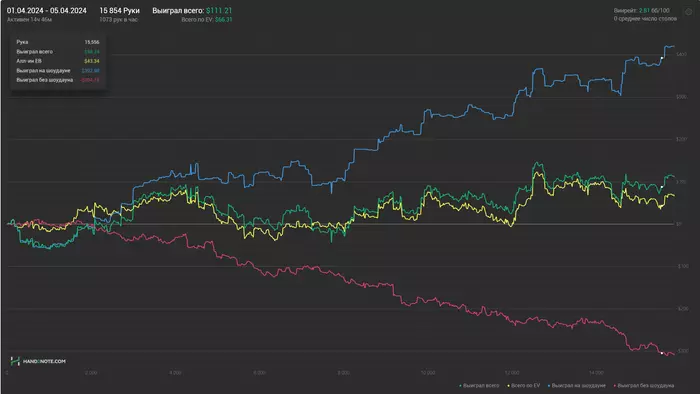This screenshot has height=394, width=700.
Task: Click the white marker on the red non-showdown line
Action: point(662,353)
